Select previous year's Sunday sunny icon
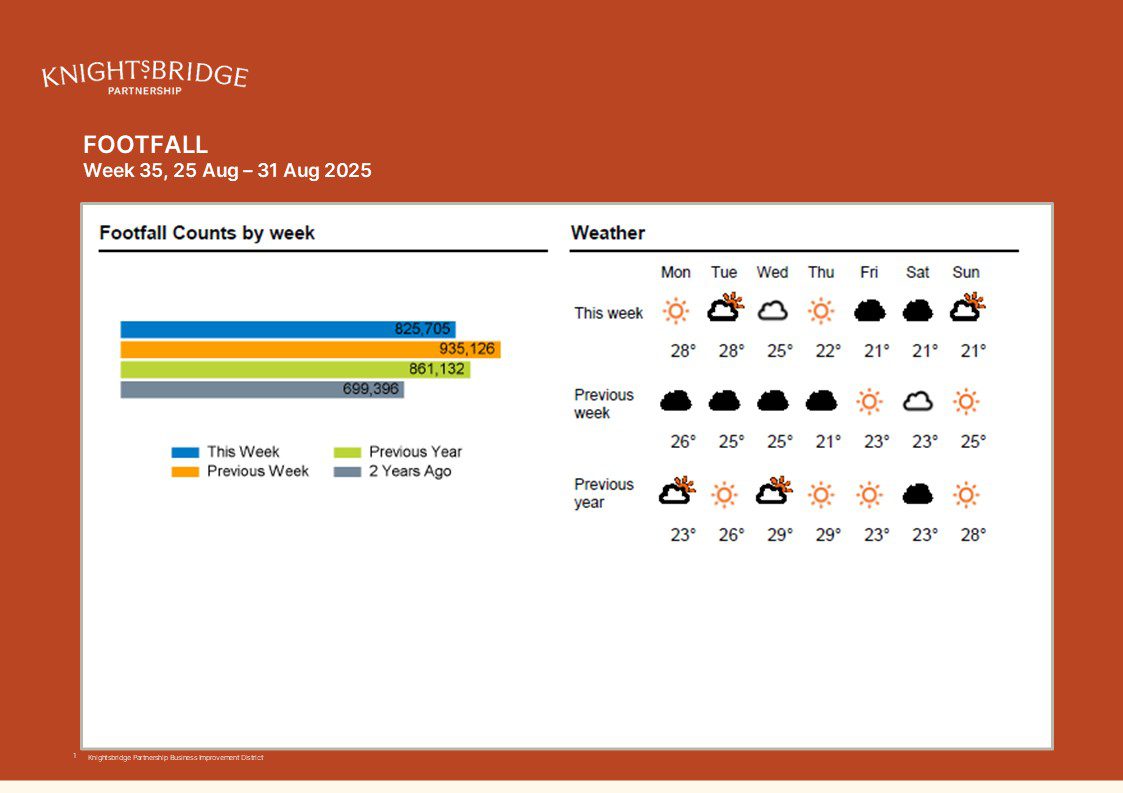This screenshot has height=793, width=1123. (x=966, y=494)
